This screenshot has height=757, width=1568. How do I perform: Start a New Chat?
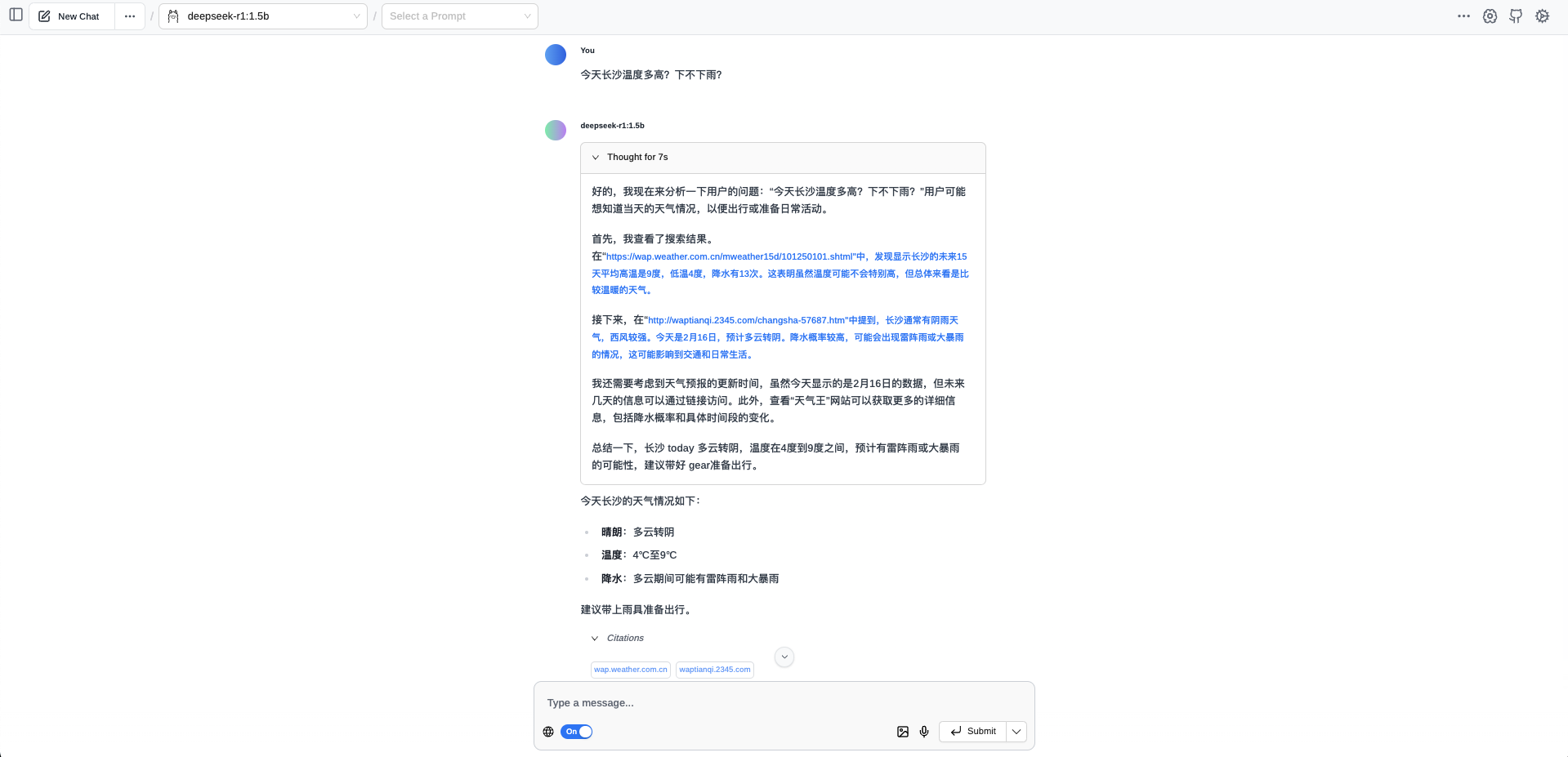(70, 16)
